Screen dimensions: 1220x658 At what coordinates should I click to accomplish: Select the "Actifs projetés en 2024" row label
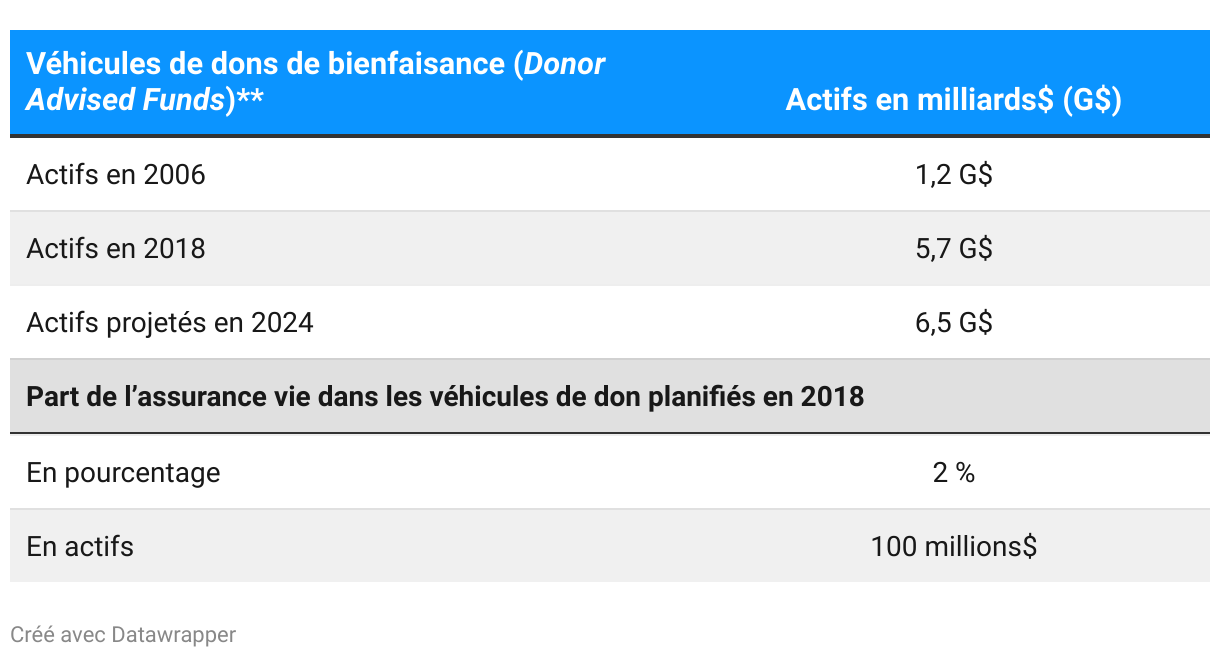(170, 323)
